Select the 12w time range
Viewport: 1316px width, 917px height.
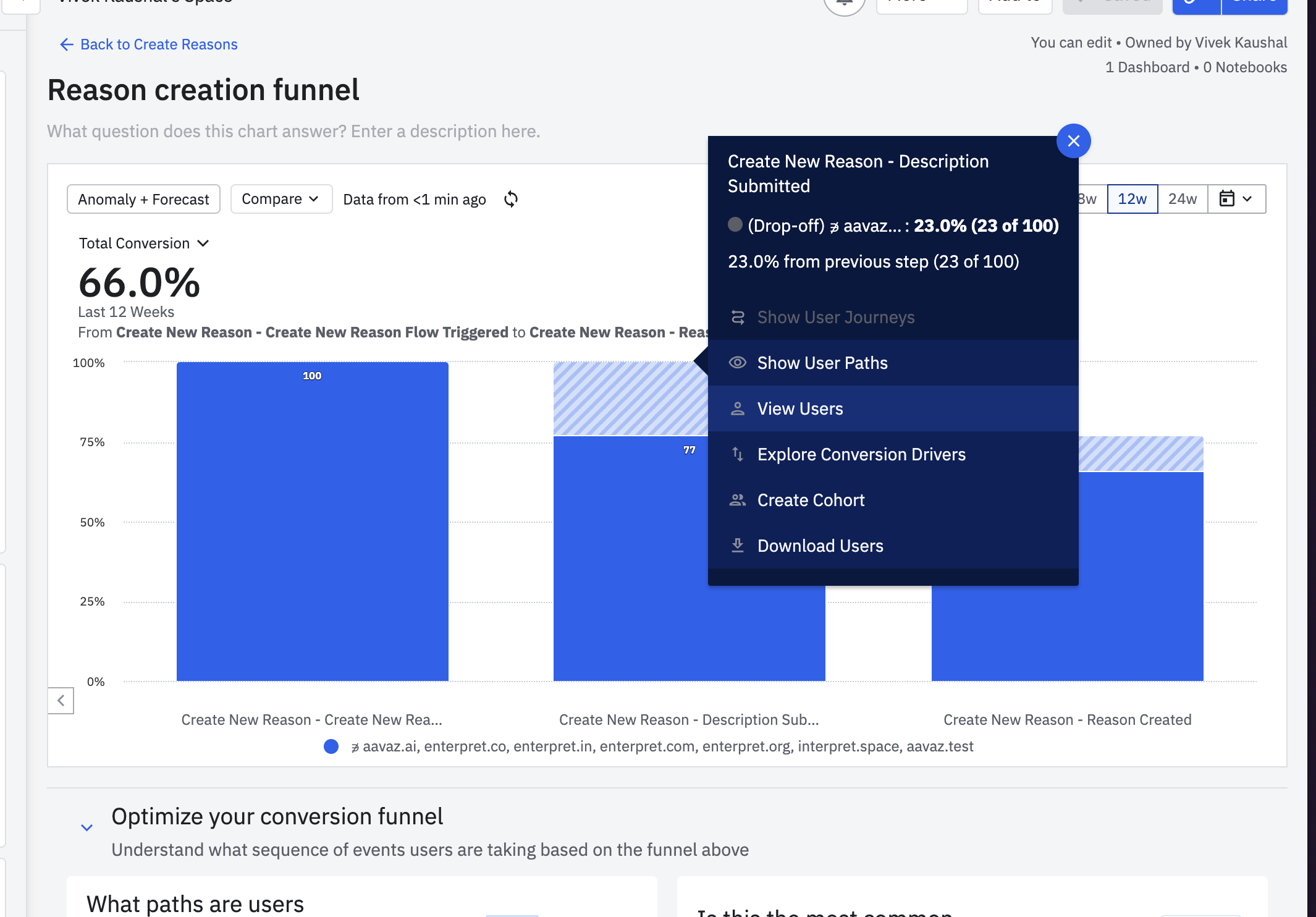tap(1132, 199)
